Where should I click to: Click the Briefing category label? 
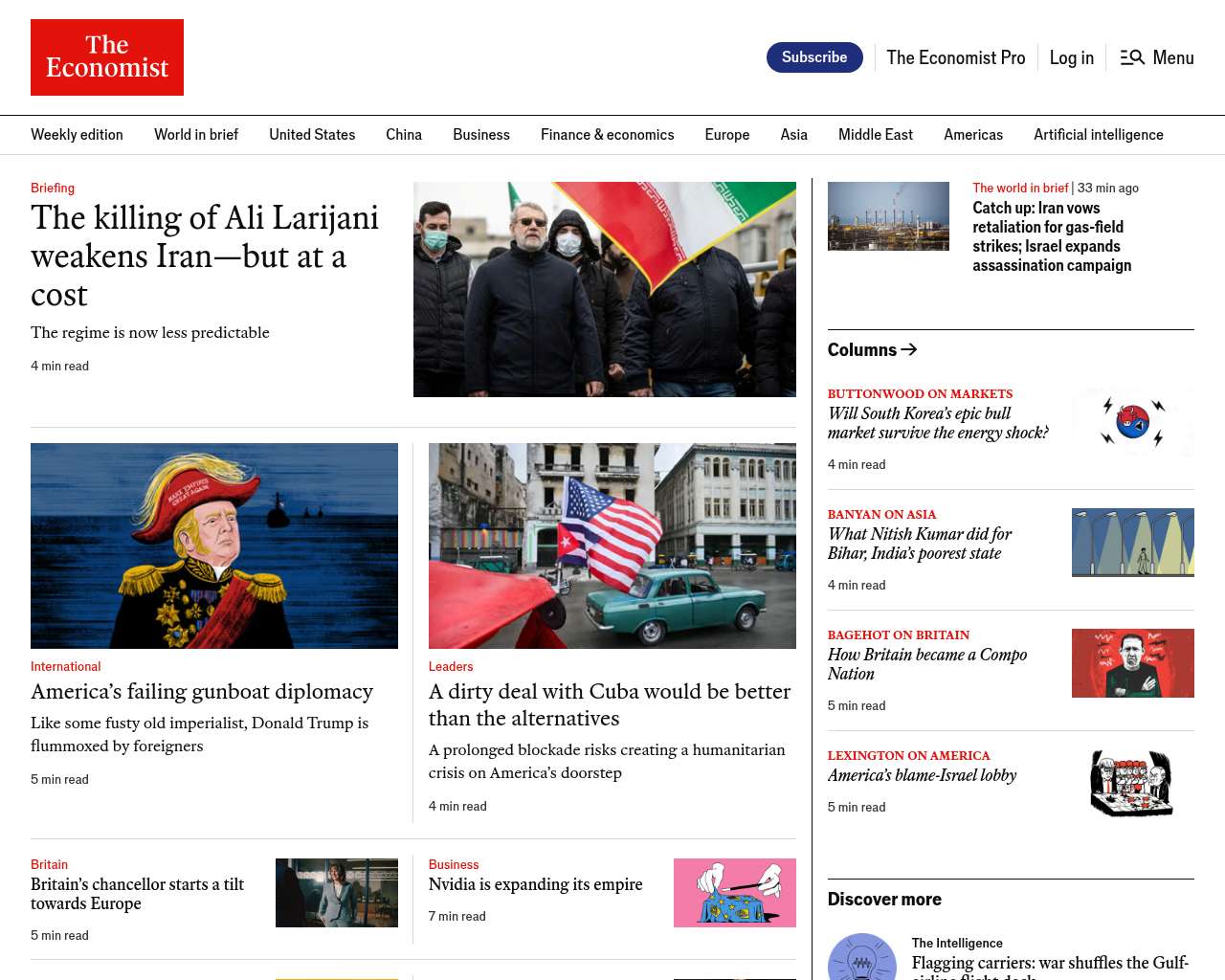[x=53, y=188]
